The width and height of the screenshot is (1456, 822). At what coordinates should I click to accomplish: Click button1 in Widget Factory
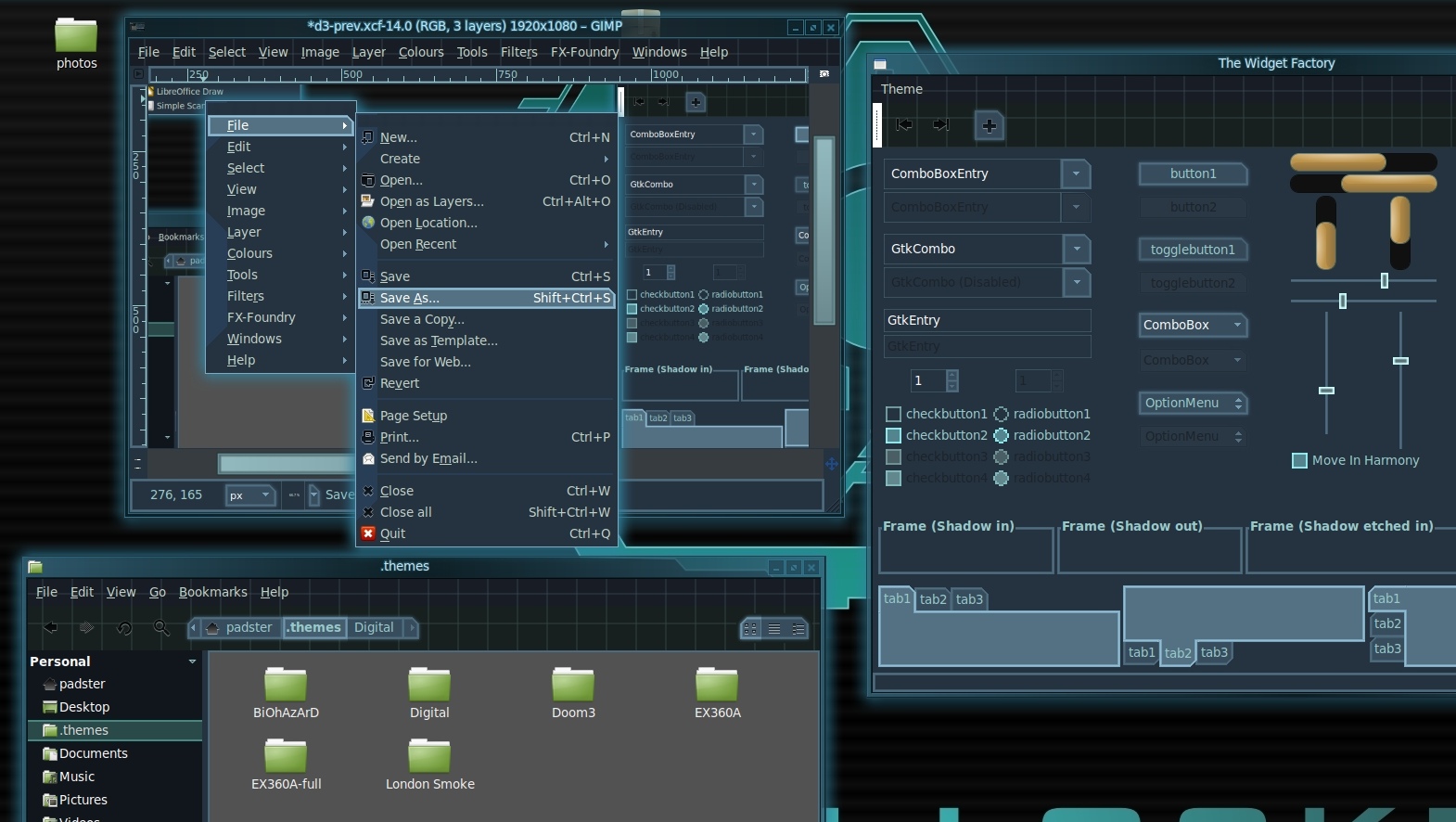click(x=1193, y=173)
